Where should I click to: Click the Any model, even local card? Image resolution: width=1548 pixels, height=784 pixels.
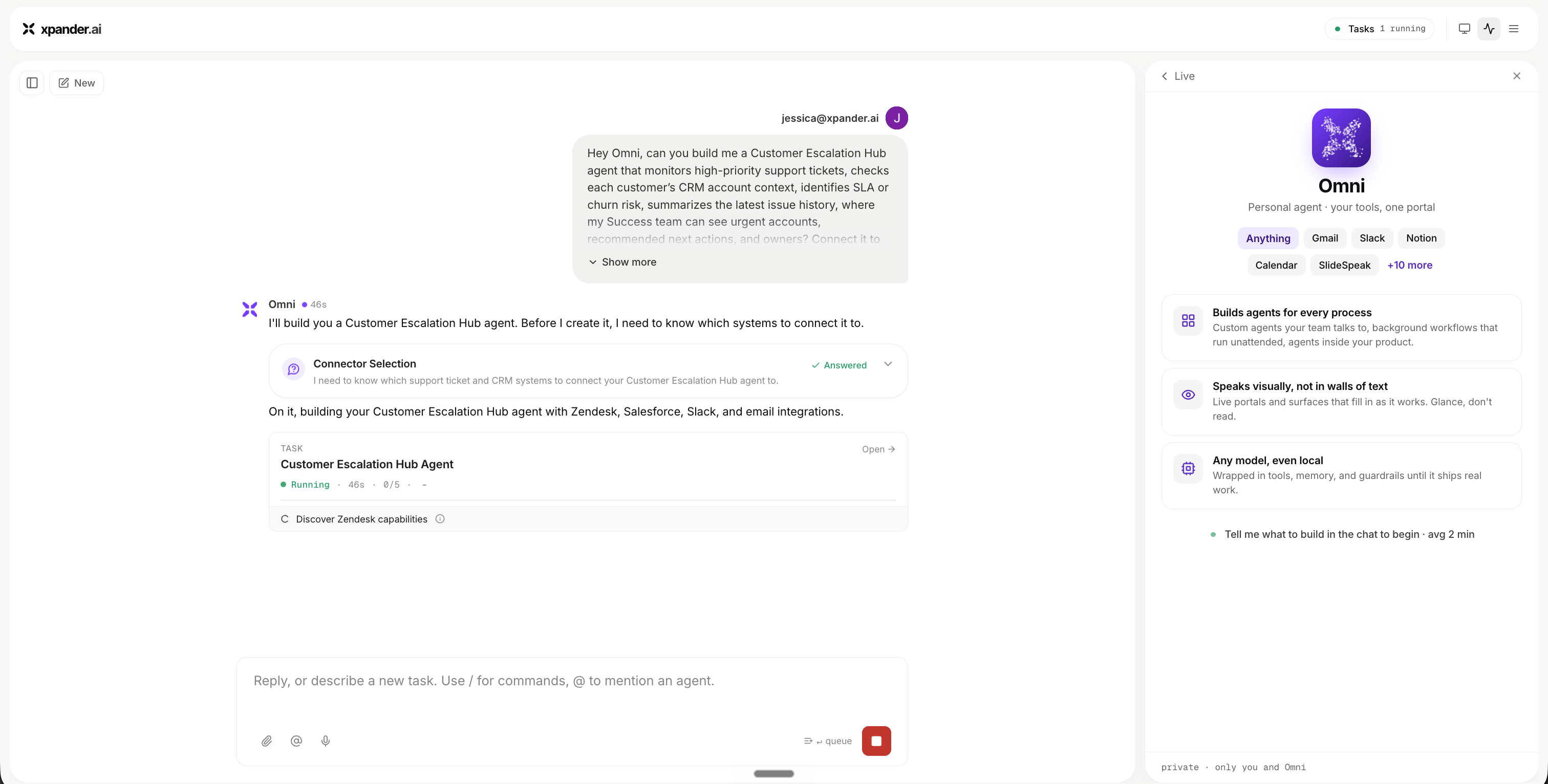(1341, 475)
